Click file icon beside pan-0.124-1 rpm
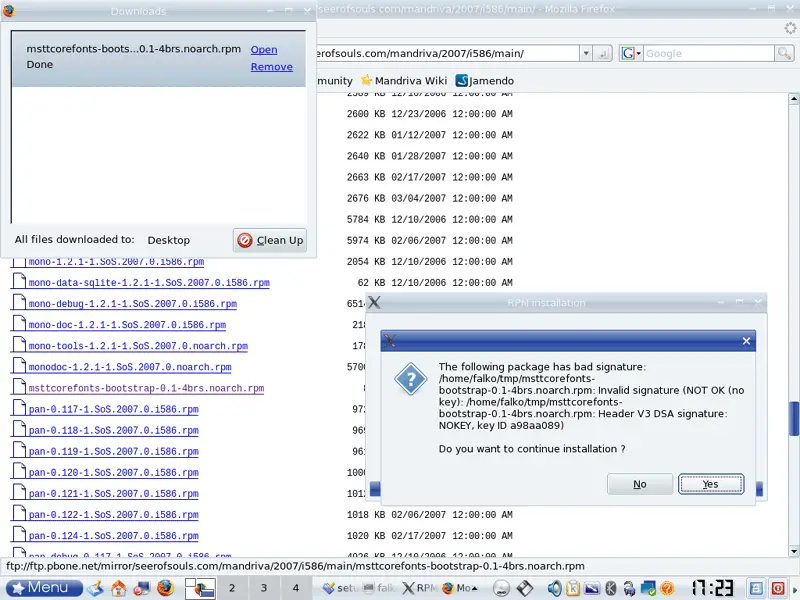Image resolution: width=800 pixels, height=600 pixels. tap(19, 535)
